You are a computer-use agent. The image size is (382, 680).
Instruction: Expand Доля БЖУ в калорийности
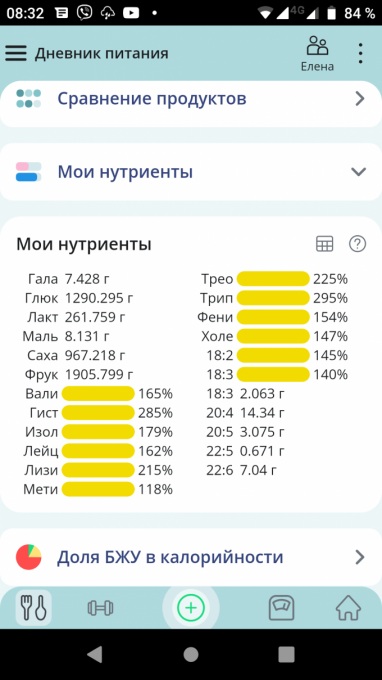tap(191, 557)
